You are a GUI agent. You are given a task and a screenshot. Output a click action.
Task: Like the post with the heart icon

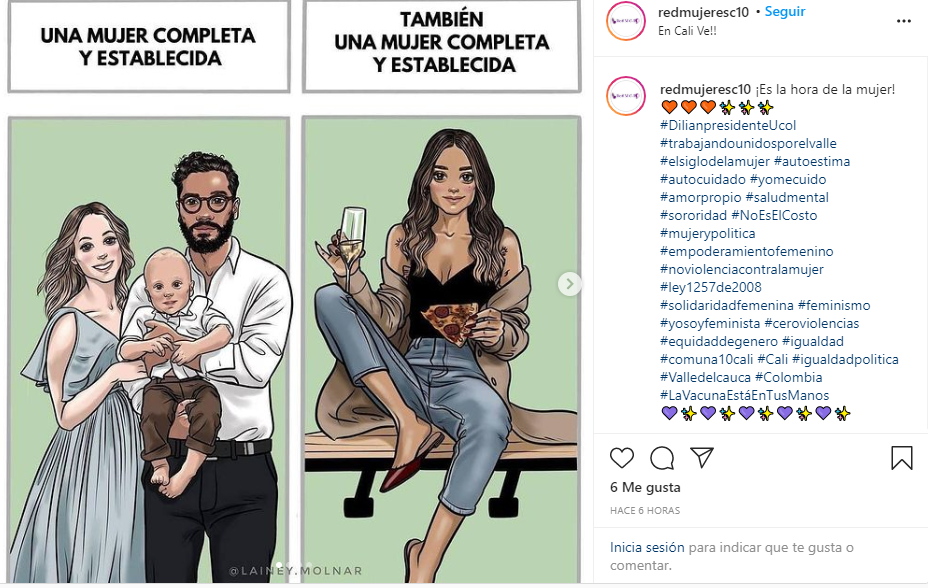coord(622,458)
